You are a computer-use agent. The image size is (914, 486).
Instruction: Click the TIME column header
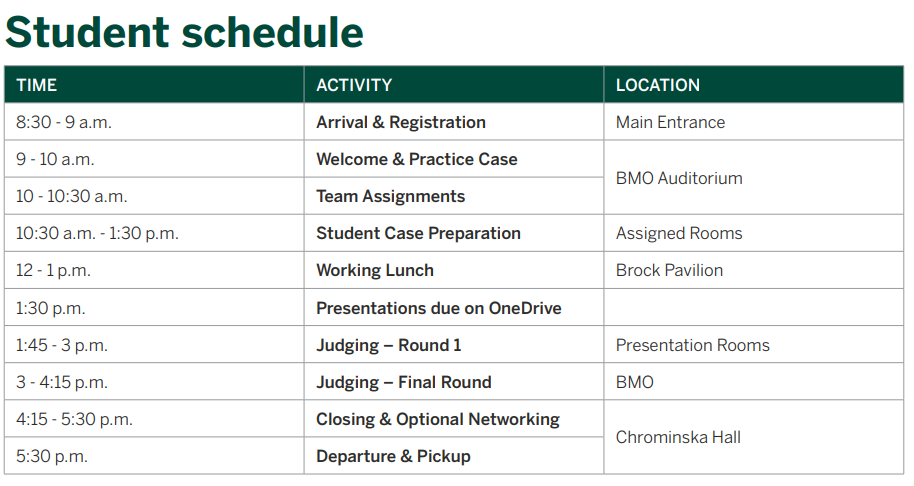(x=37, y=85)
